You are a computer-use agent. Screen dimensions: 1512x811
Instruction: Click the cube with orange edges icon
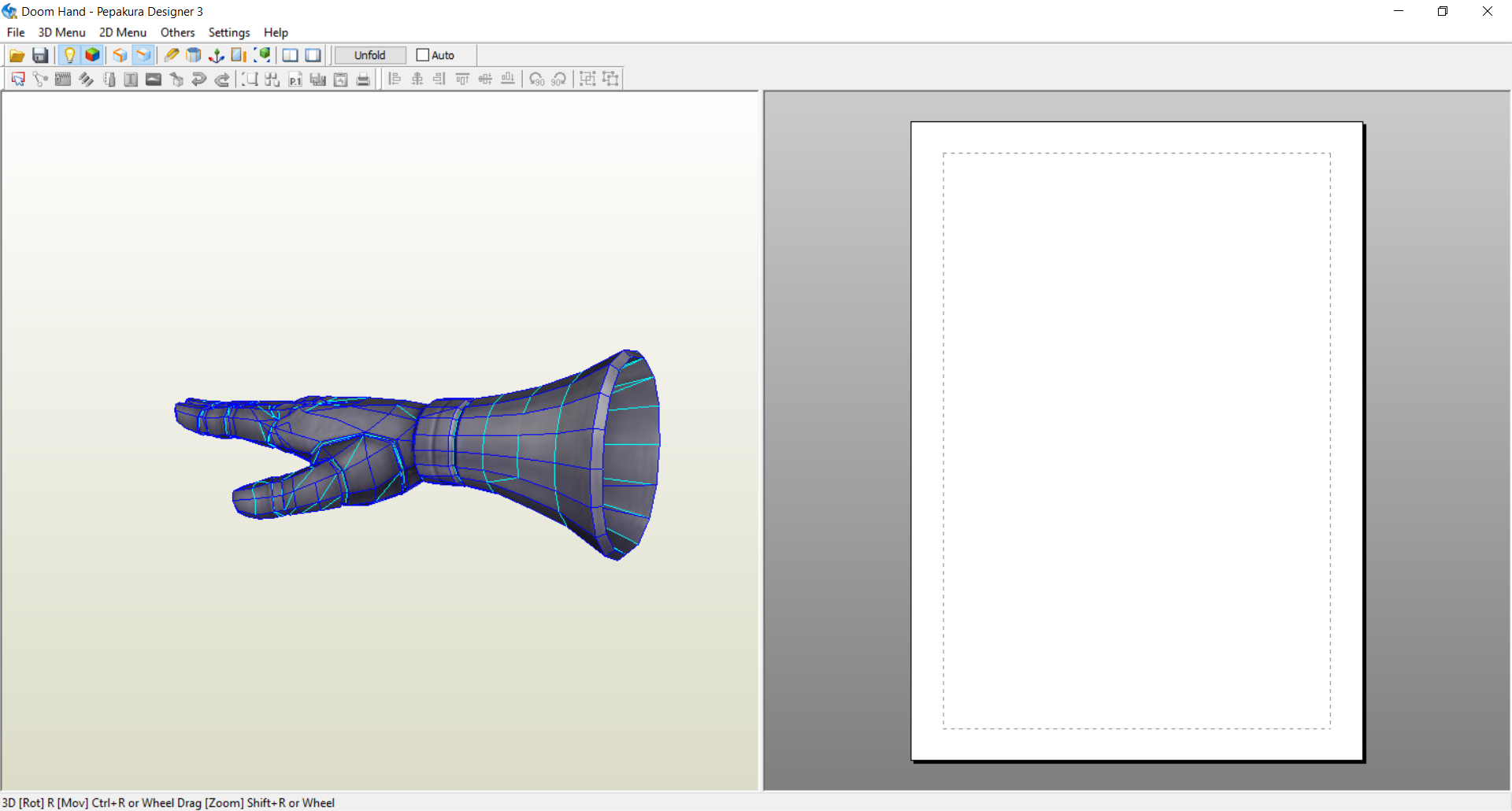[120, 55]
